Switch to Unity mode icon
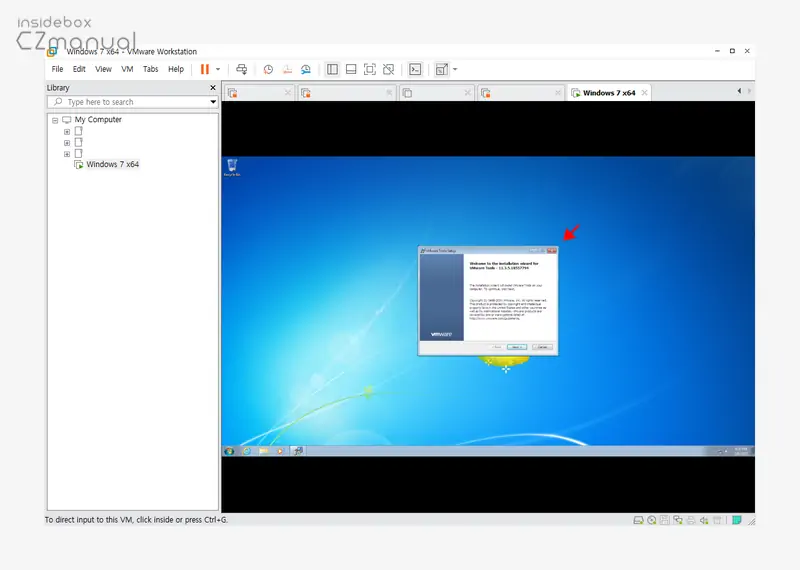Image resolution: width=800 pixels, height=570 pixels. point(389,69)
